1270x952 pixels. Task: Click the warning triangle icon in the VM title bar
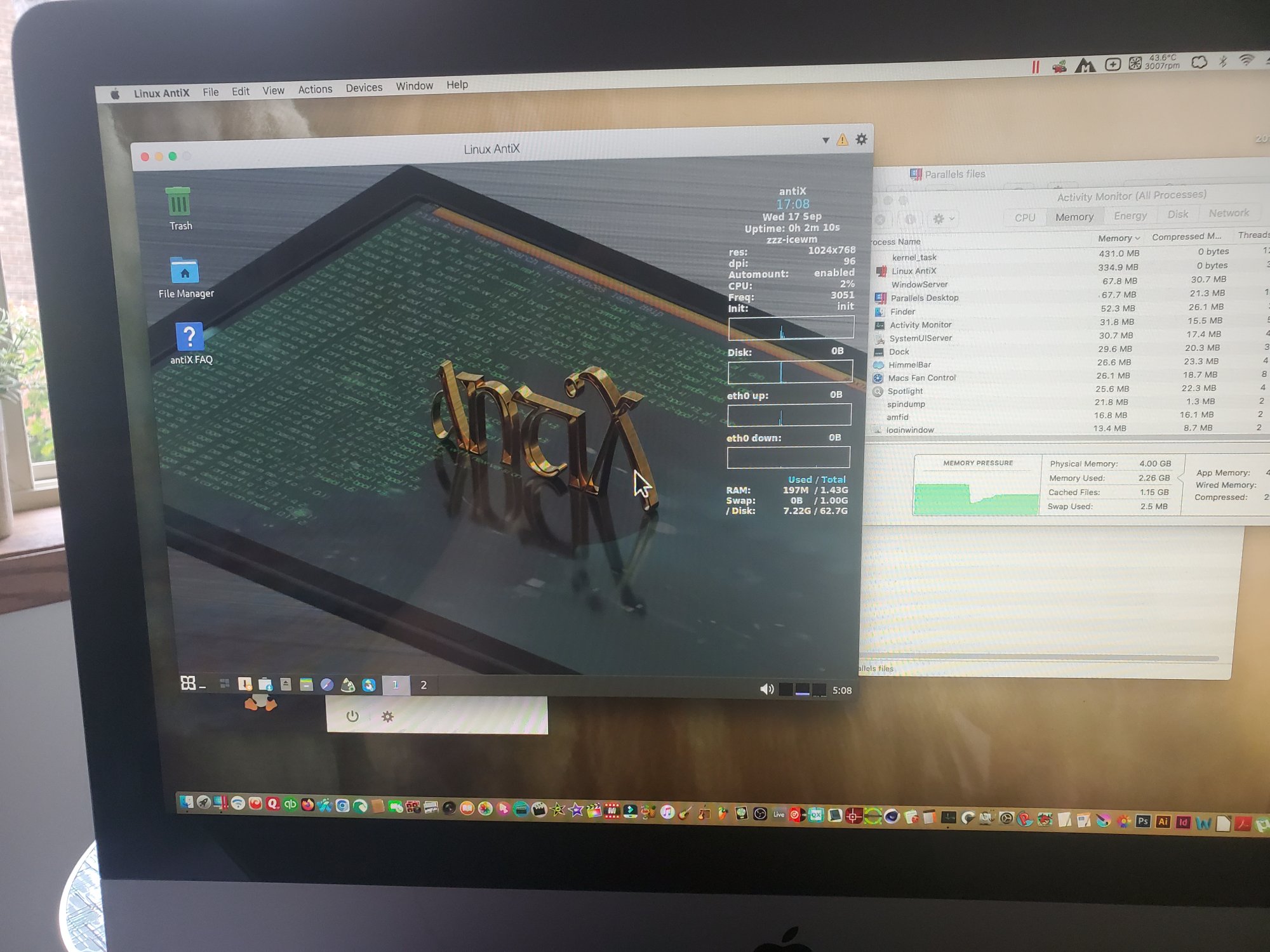(842, 140)
